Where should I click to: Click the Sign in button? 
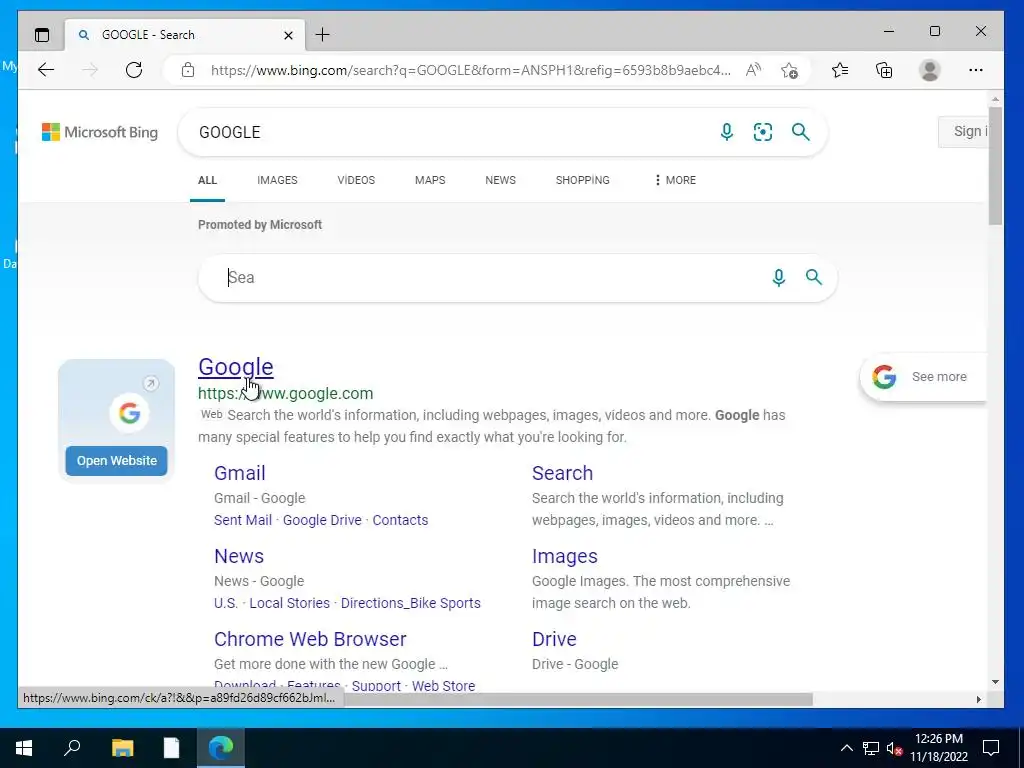click(x=963, y=132)
